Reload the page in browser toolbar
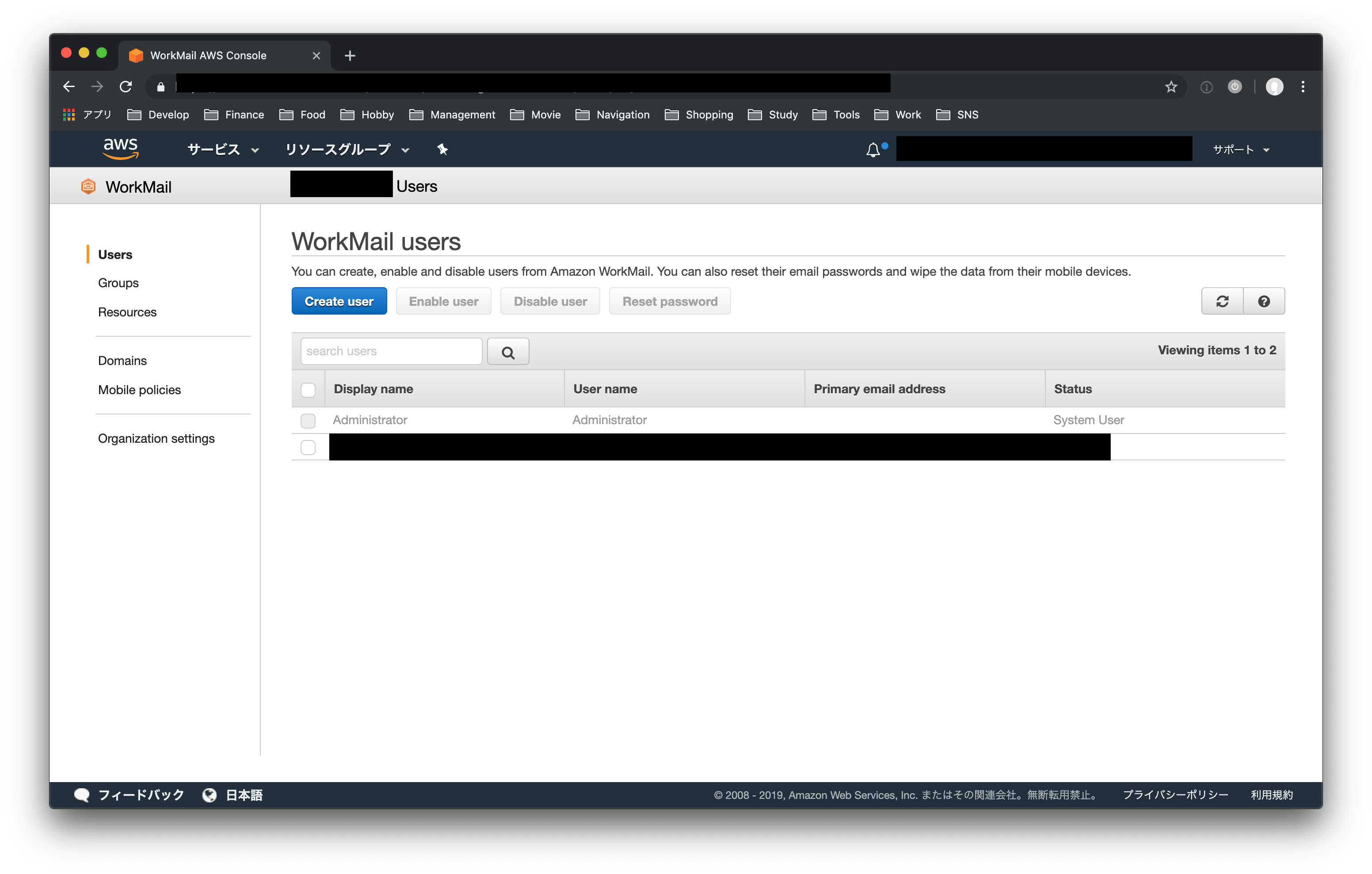Viewport: 1372px width, 874px height. tap(126, 87)
